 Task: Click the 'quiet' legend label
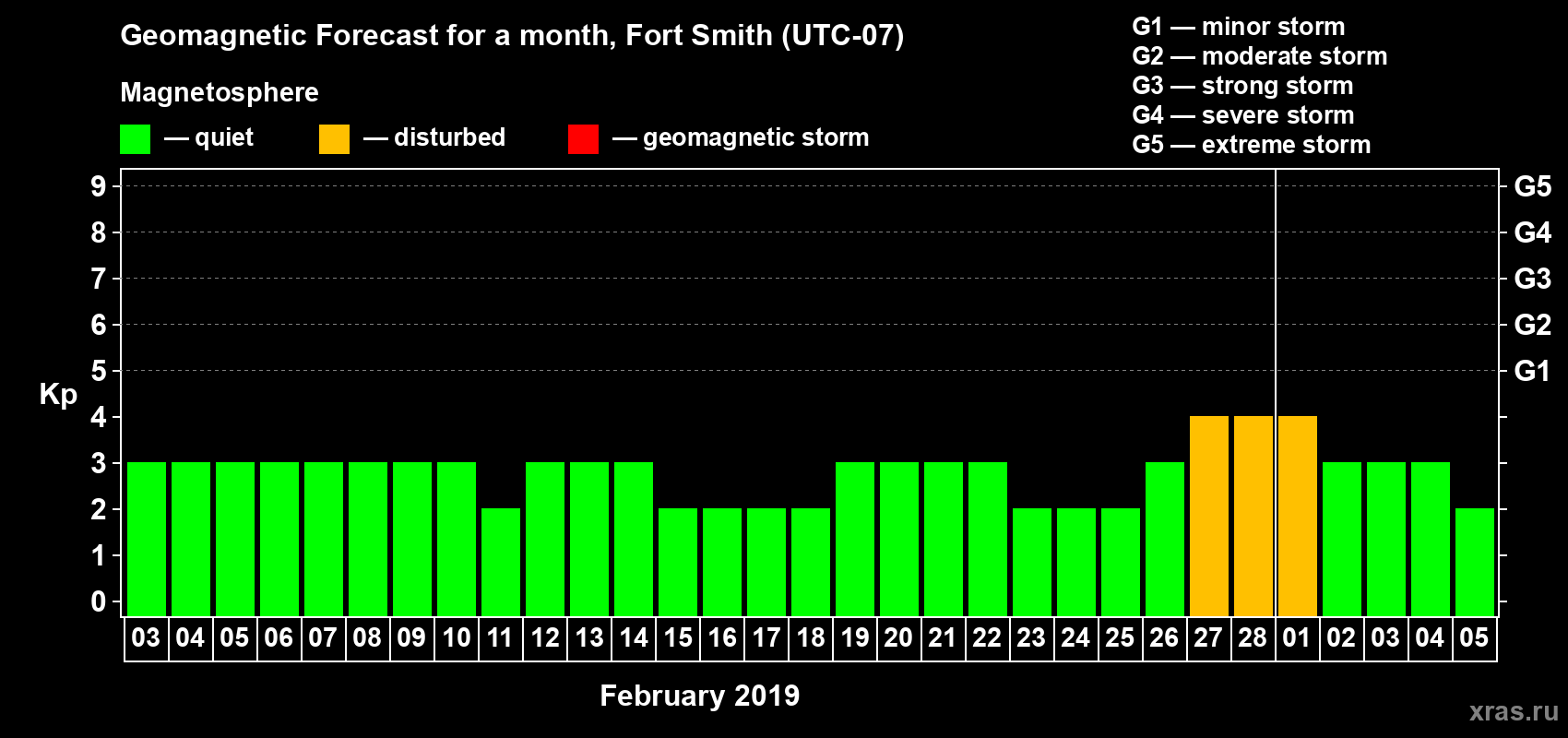coord(224,138)
